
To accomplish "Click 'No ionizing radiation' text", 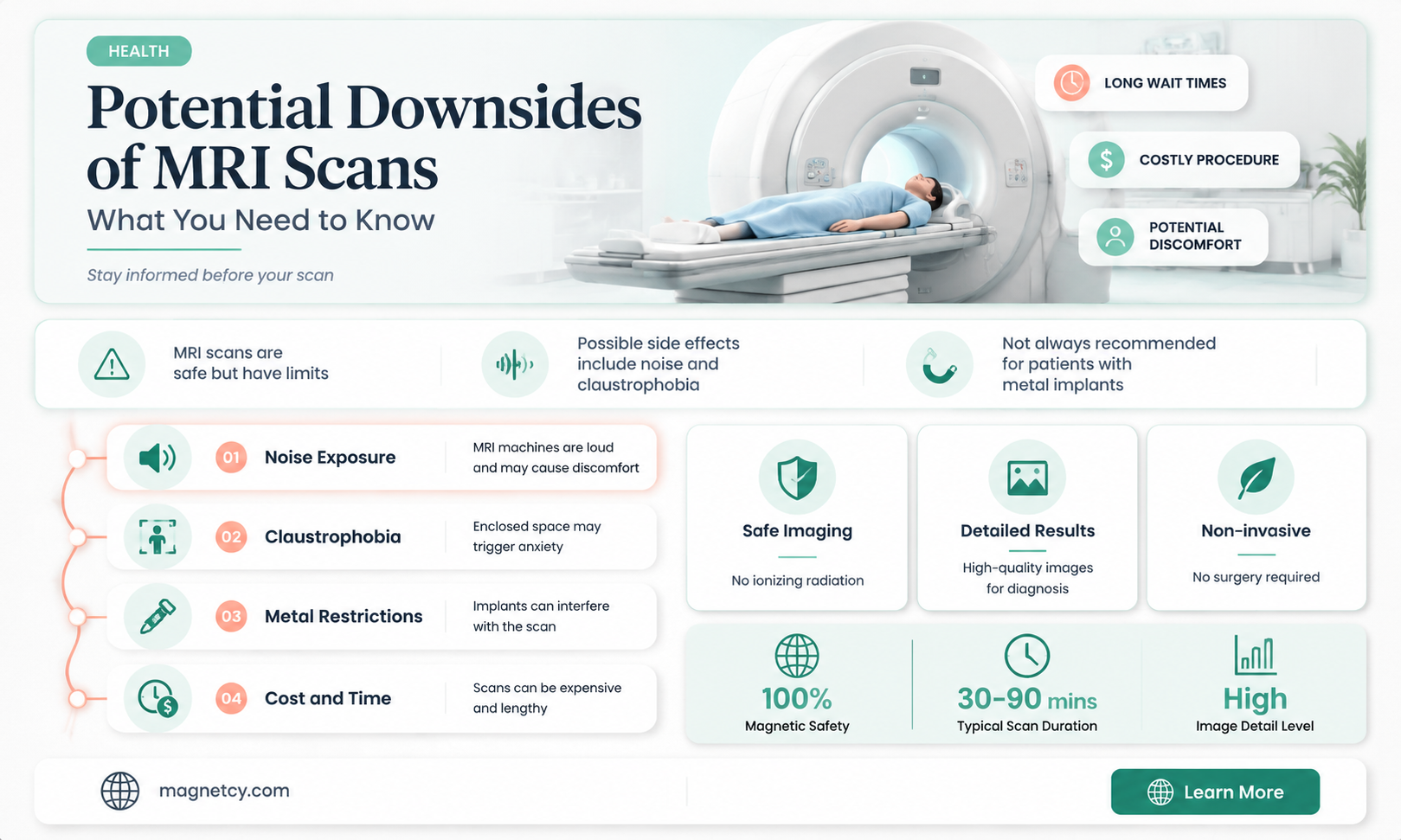I will coord(797,580).
